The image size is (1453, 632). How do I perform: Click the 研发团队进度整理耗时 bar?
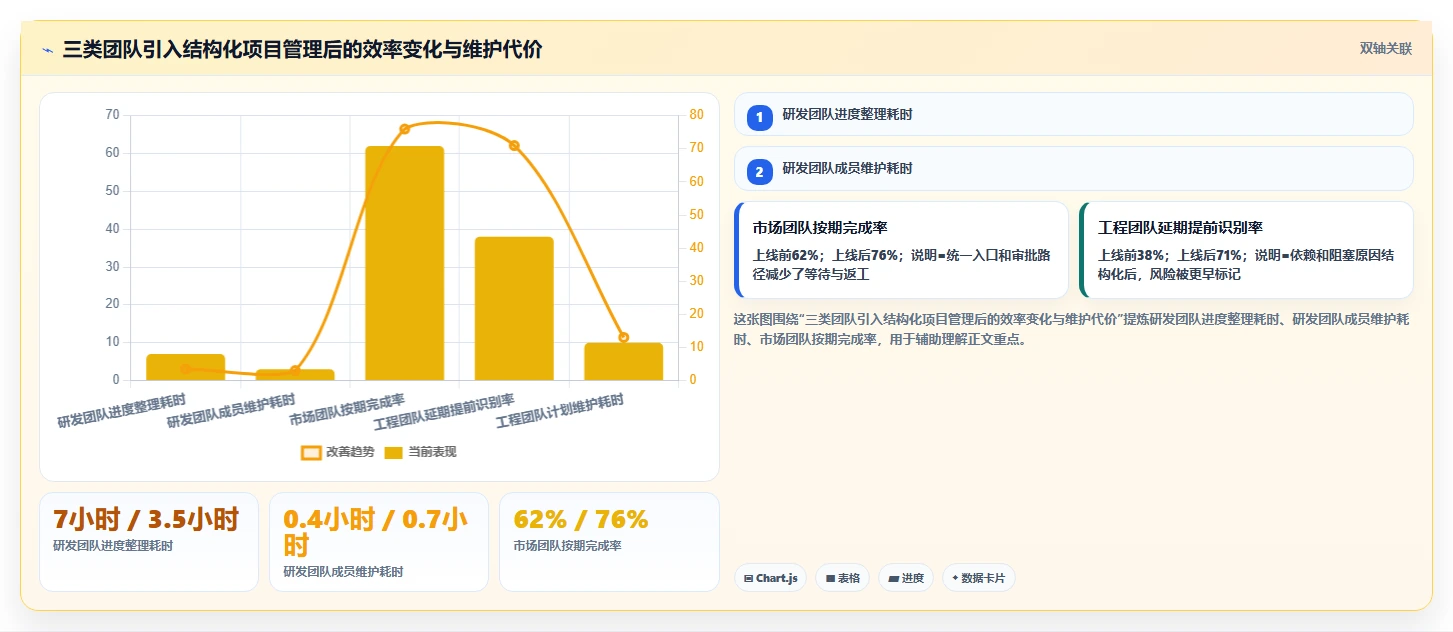pos(185,367)
